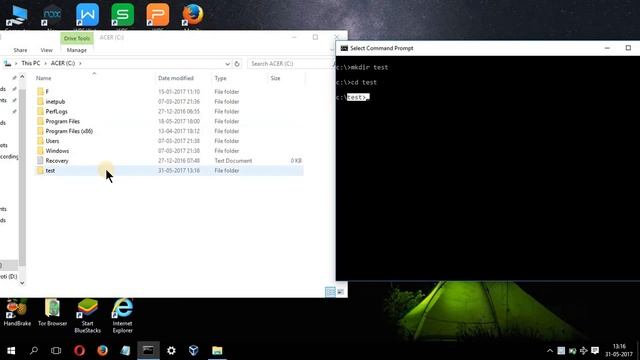Open Internet Explorer desktop shortcut

click(x=122, y=316)
